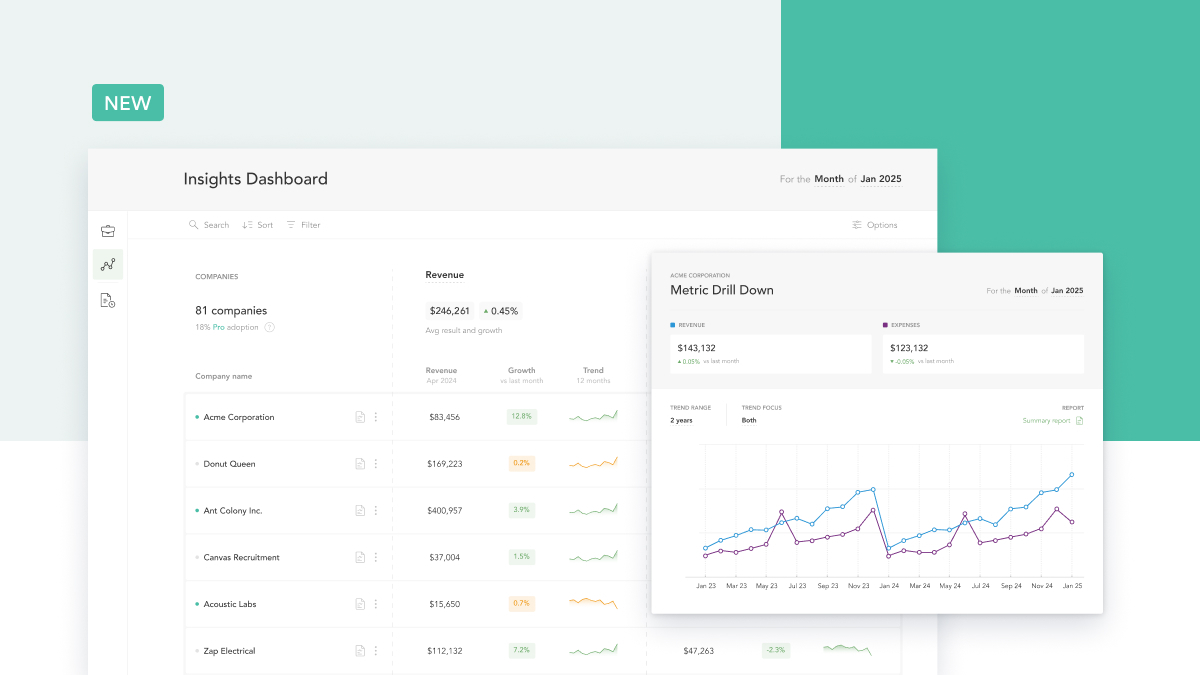Click Acme Corporation 12.8% growth badge
Image resolution: width=1200 pixels, height=675 pixels.
click(x=521, y=416)
